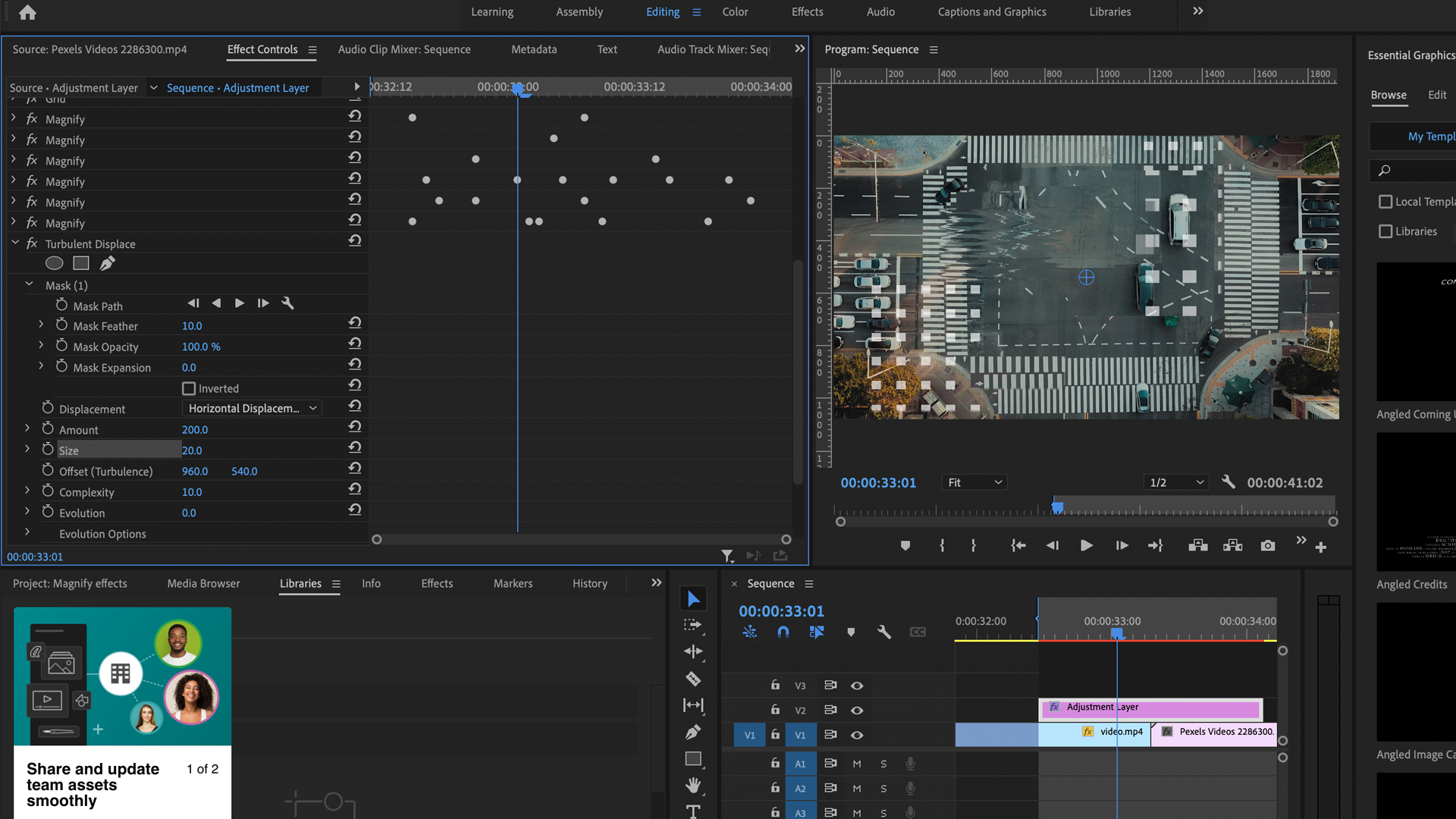
Task: Toggle snapping with the magnet icon
Action: click(783, 632)
